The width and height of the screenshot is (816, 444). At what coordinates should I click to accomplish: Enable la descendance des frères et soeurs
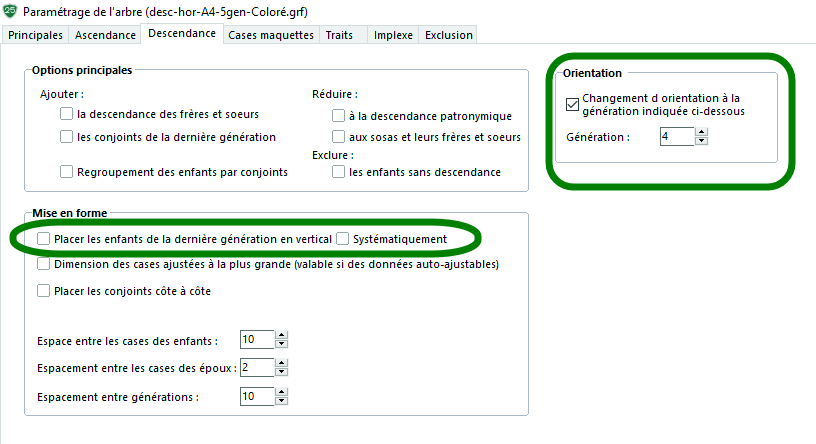[66, 113]
